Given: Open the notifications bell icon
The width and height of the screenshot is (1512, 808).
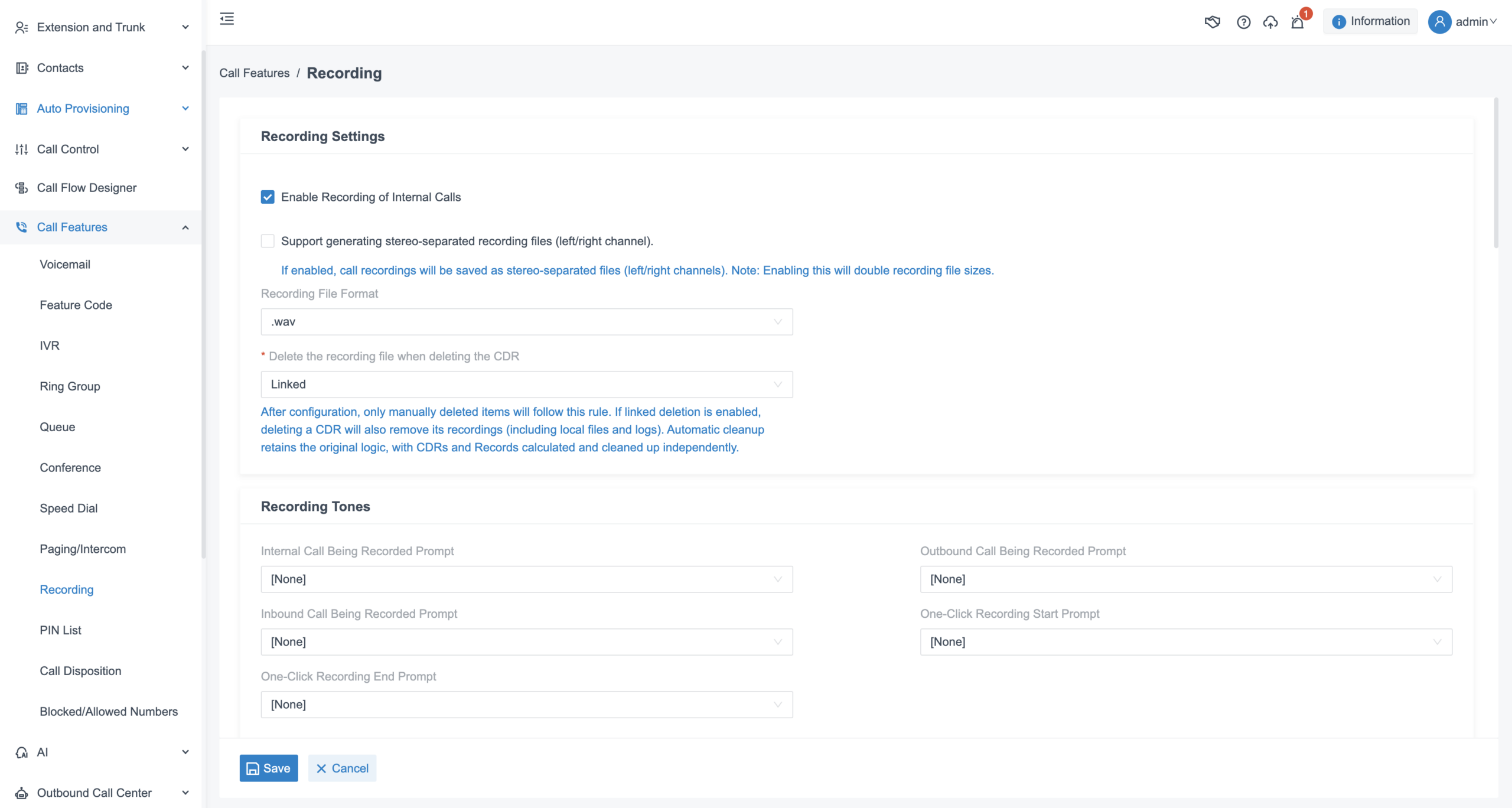Looking at the screenshot, I should click(1298, 22).
